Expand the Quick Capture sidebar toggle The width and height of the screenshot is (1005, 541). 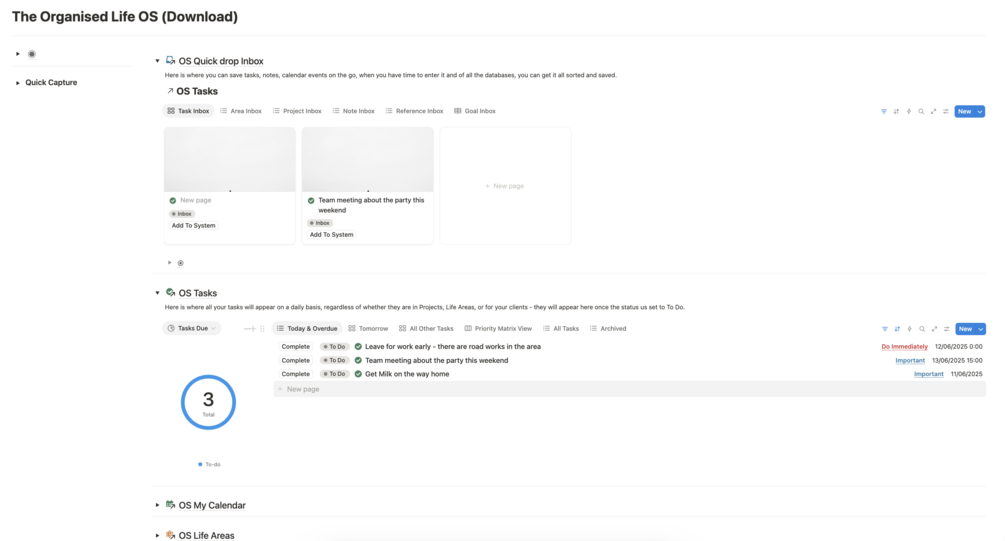17,83
